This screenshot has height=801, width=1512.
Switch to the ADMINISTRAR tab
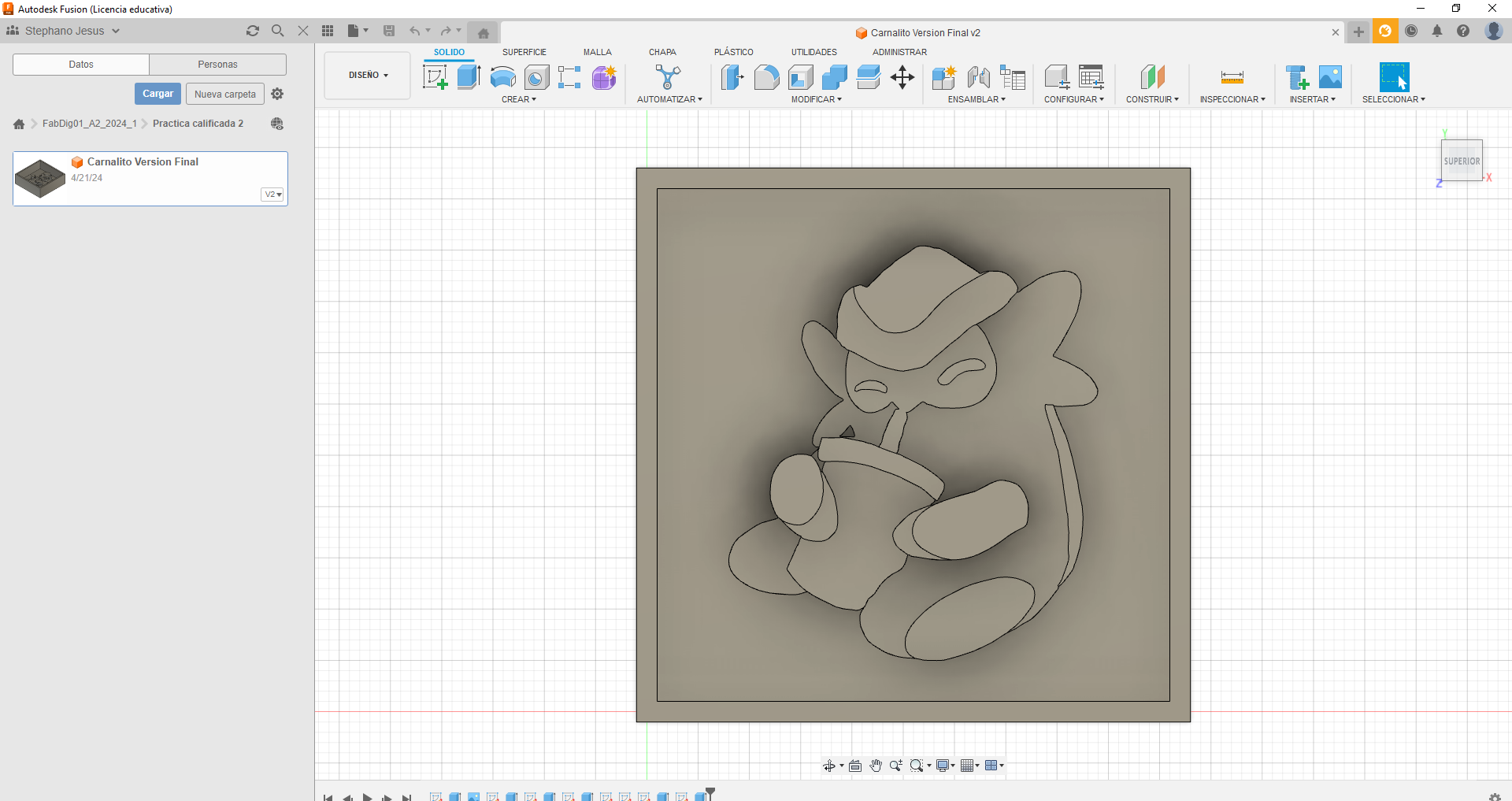pos(899,52)
